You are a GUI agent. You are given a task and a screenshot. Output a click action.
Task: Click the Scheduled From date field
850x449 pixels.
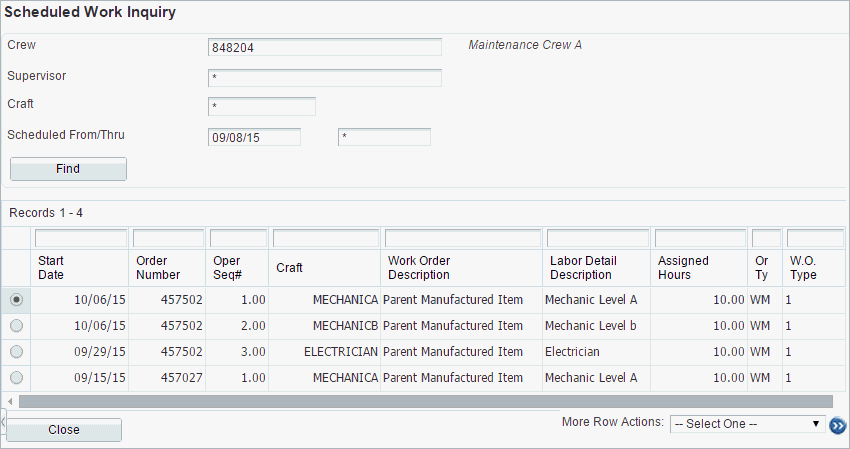pos(254,137)
